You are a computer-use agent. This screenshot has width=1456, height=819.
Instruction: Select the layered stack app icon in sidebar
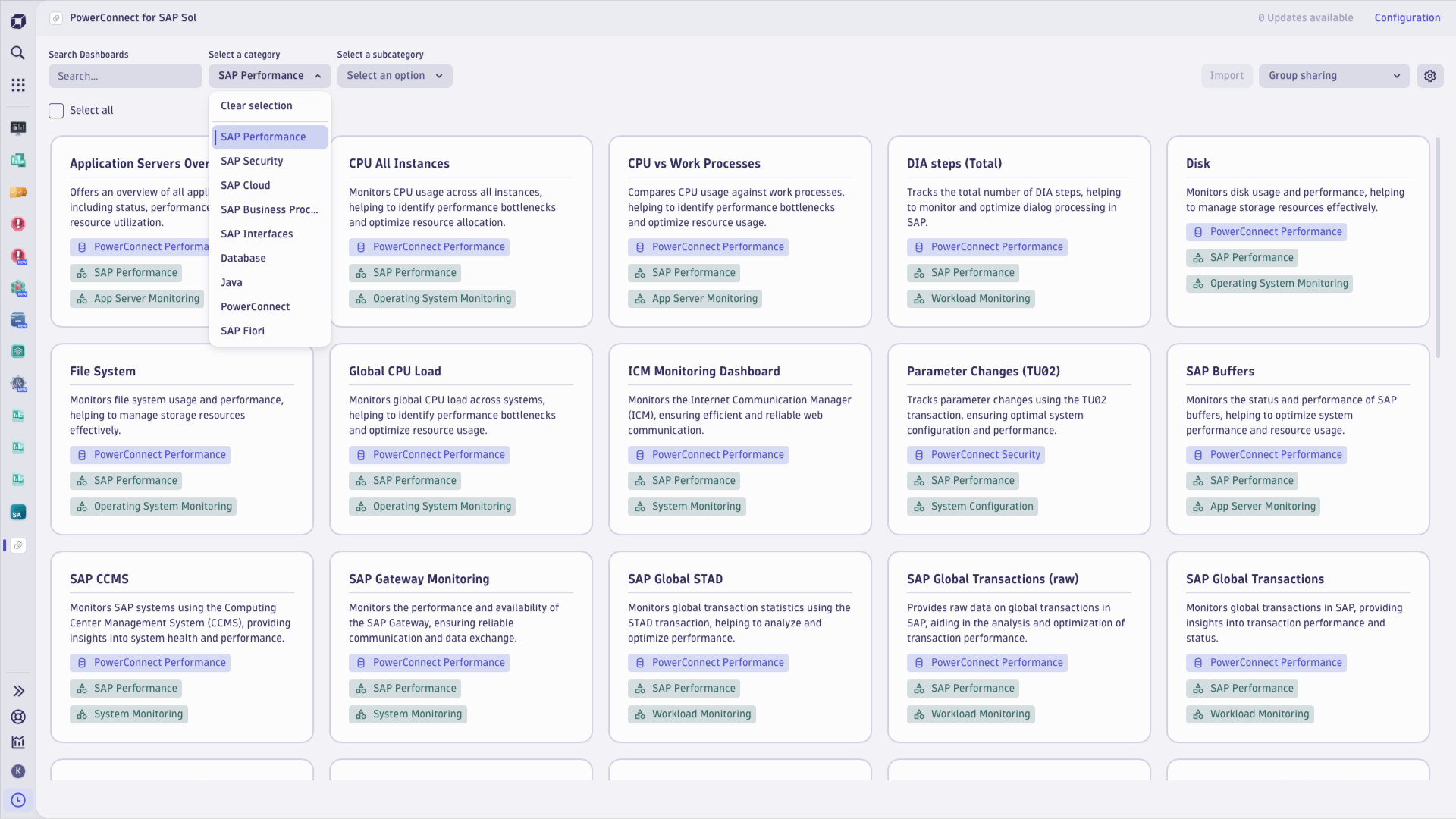point(18,351)
